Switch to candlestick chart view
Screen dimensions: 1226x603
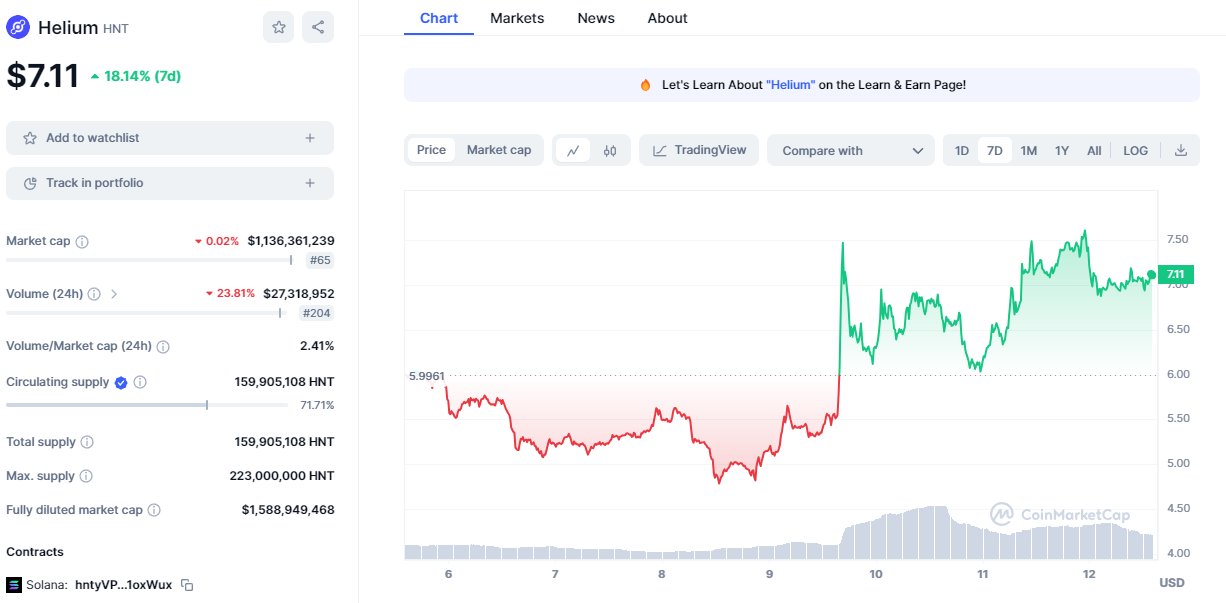pos(610,151)
